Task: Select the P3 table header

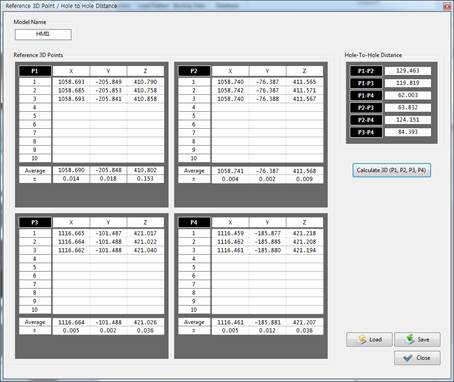Action: [x=35, y=222]
